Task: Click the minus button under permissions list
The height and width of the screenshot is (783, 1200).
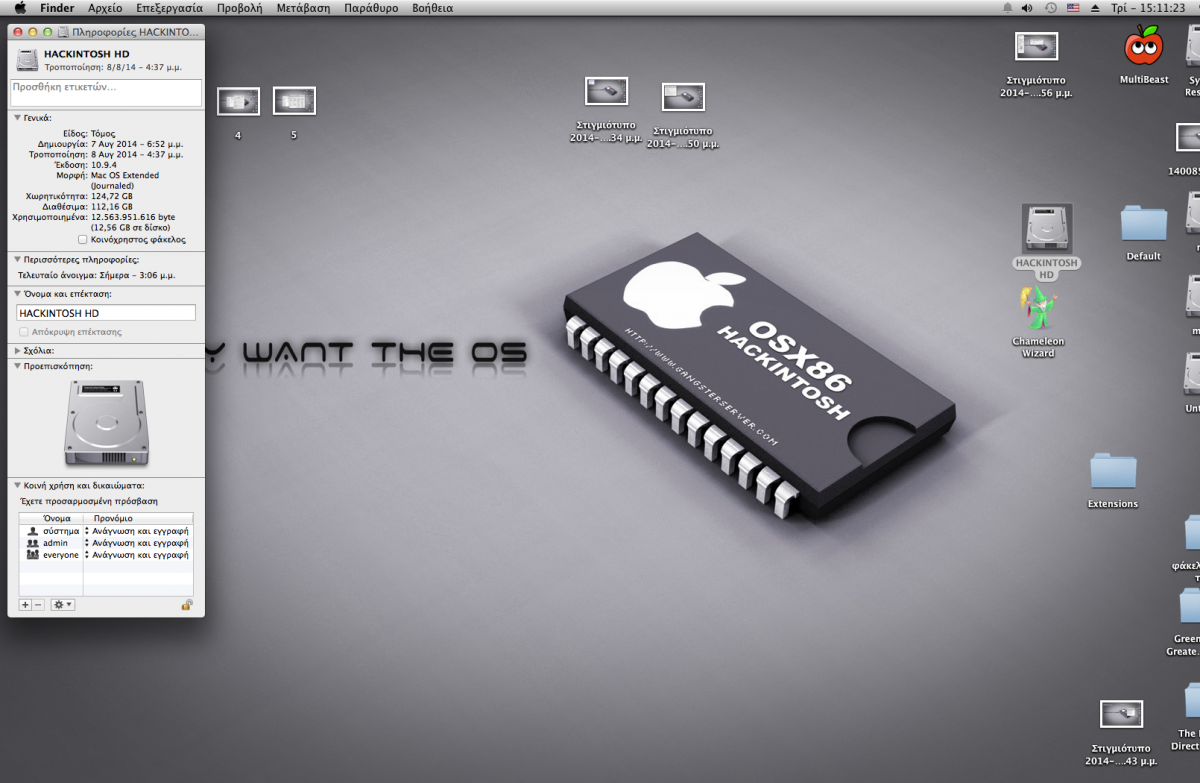Action: [x=38, y=605]
